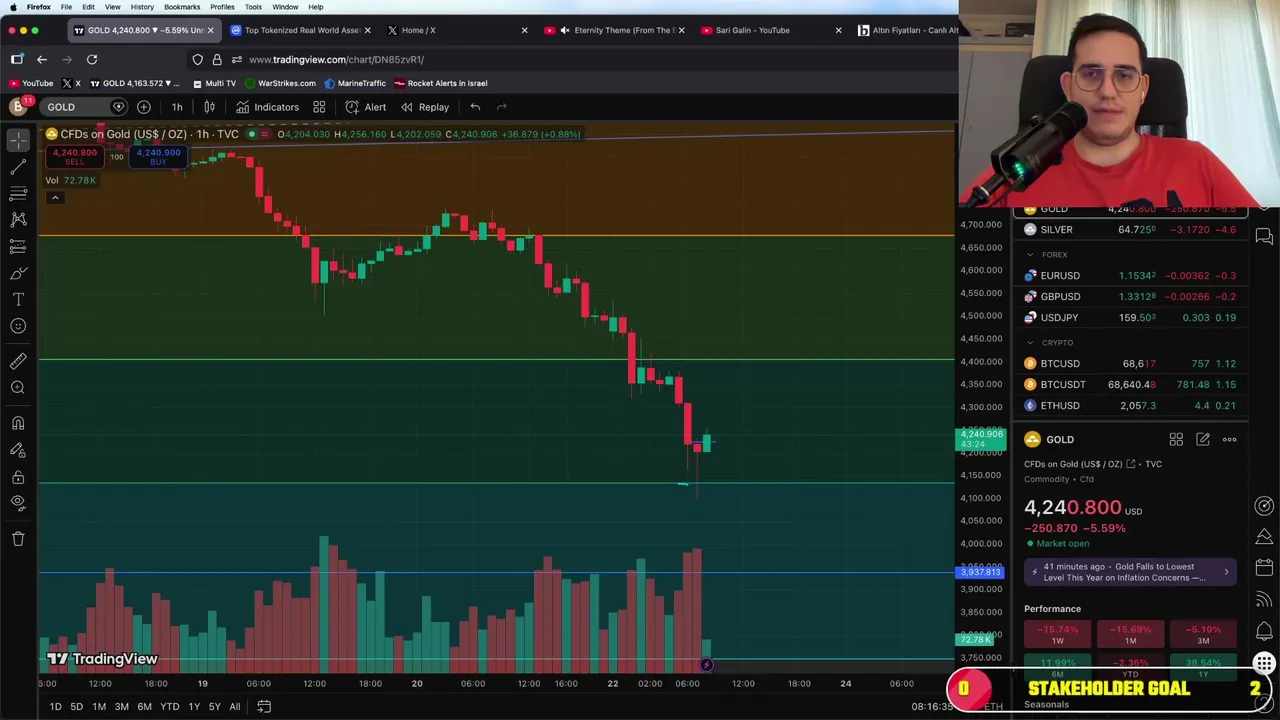Image resolution: width=1280 pixels, height=720 pixels.
Task: Open the news feed broadcast icon
Action: [1264, 599]
